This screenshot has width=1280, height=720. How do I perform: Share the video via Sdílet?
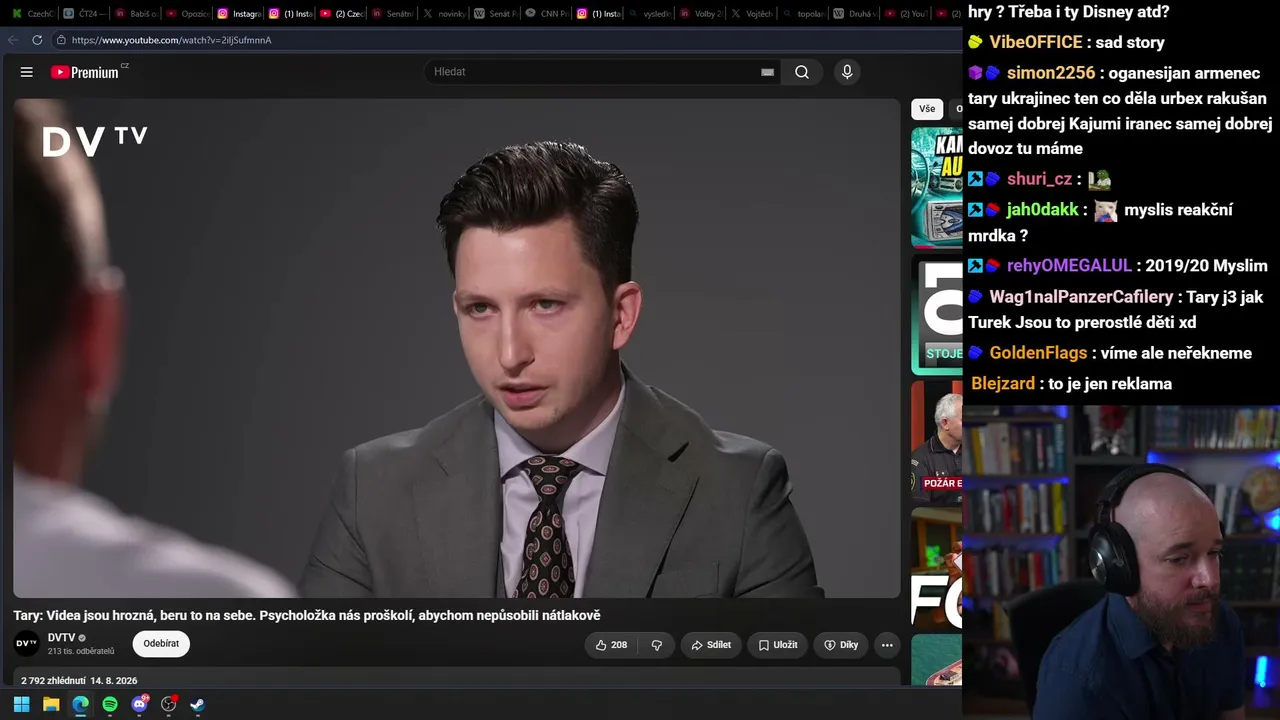[x=711, y=645]
